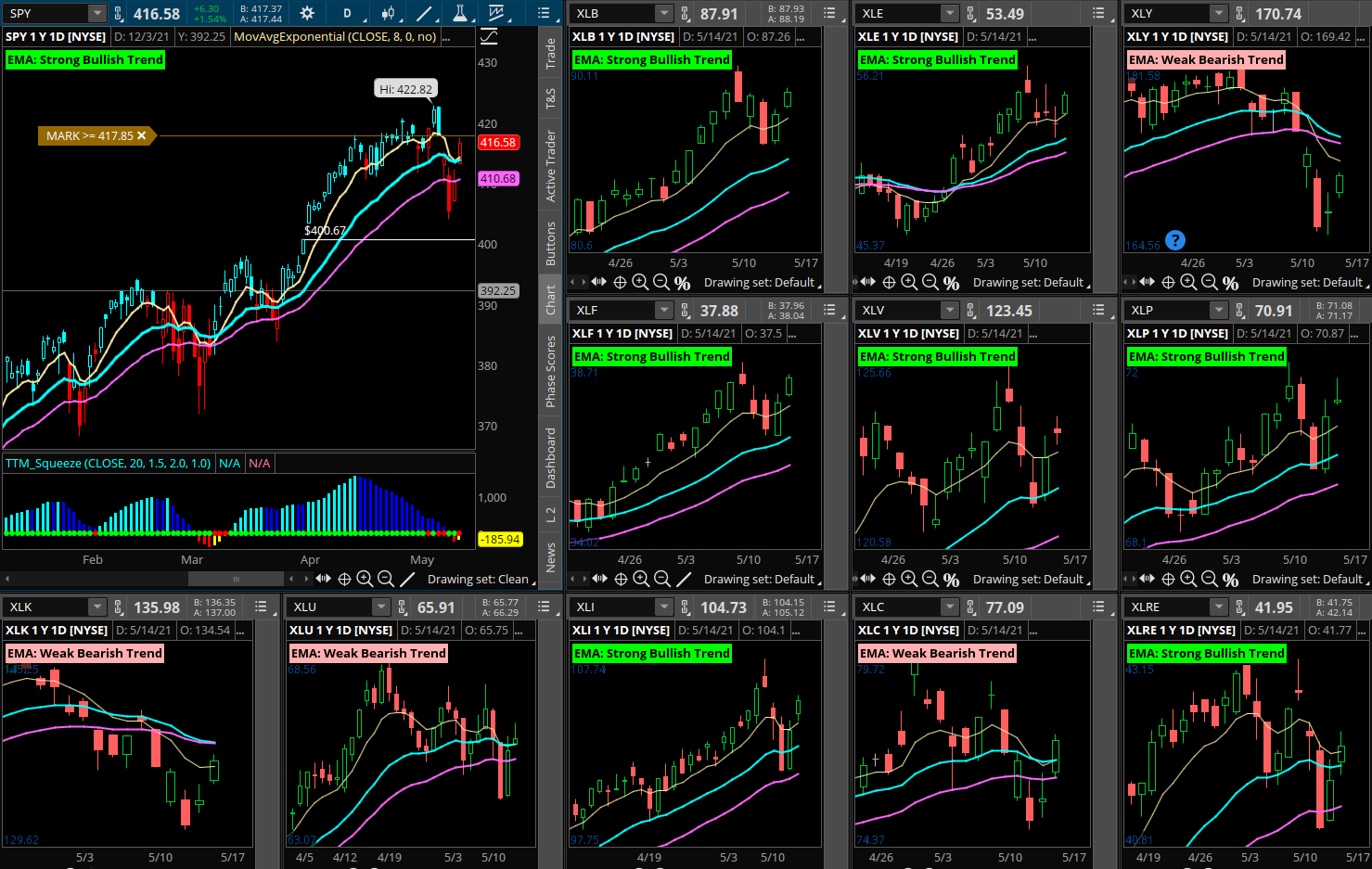Click percent mode icon under XLP chart
This screenshot has width=1372, height=869.
[1230, 580]
